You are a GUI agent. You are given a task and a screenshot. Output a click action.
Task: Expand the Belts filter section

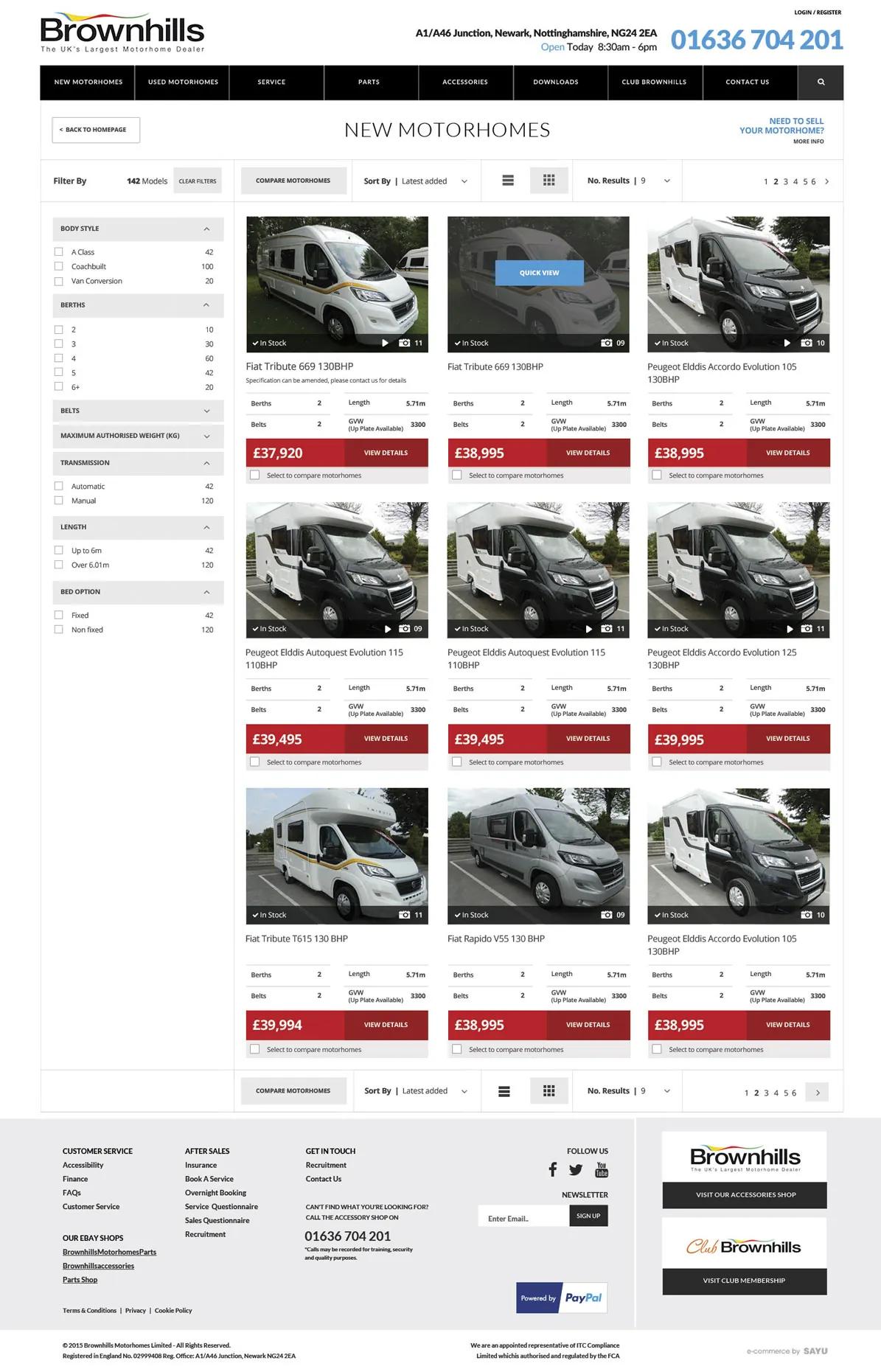coord(138,411)
